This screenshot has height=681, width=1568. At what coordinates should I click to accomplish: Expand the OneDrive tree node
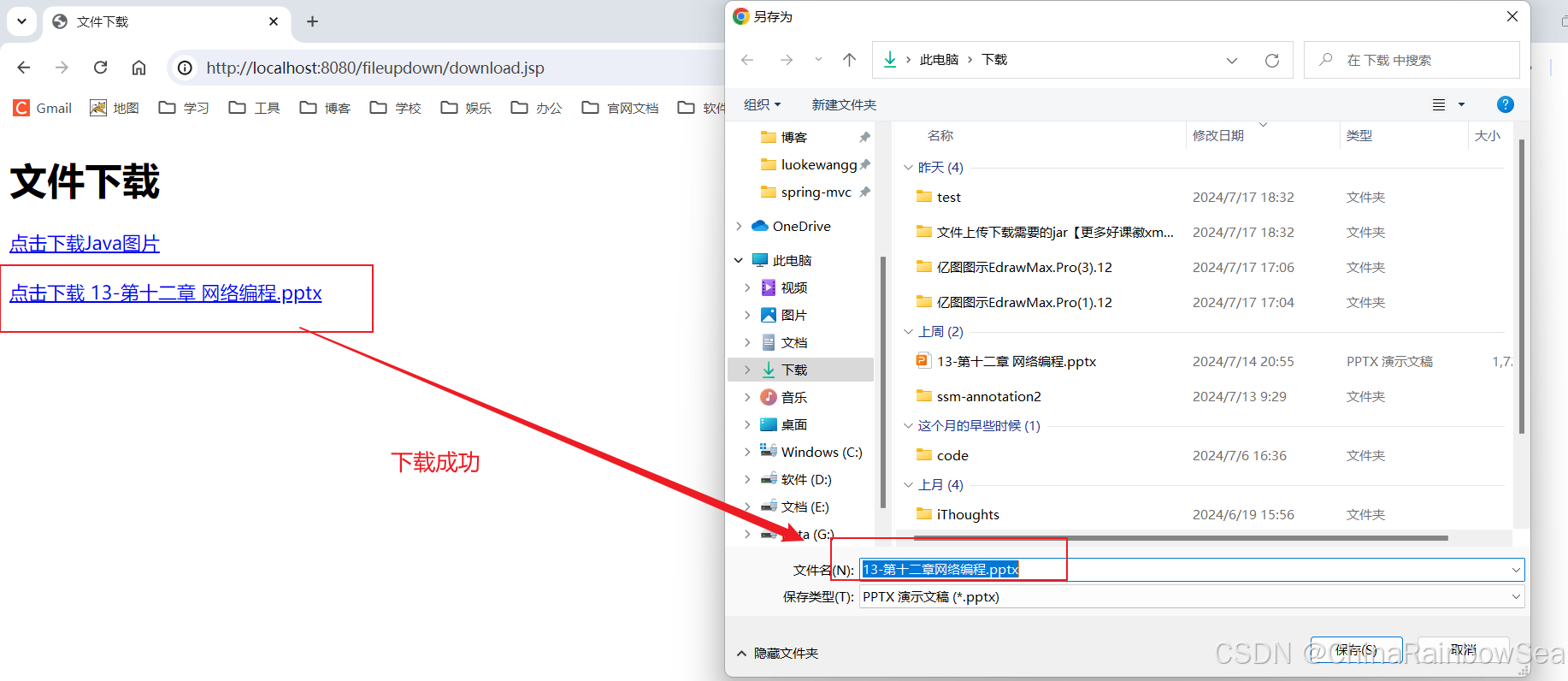[739, 226]
